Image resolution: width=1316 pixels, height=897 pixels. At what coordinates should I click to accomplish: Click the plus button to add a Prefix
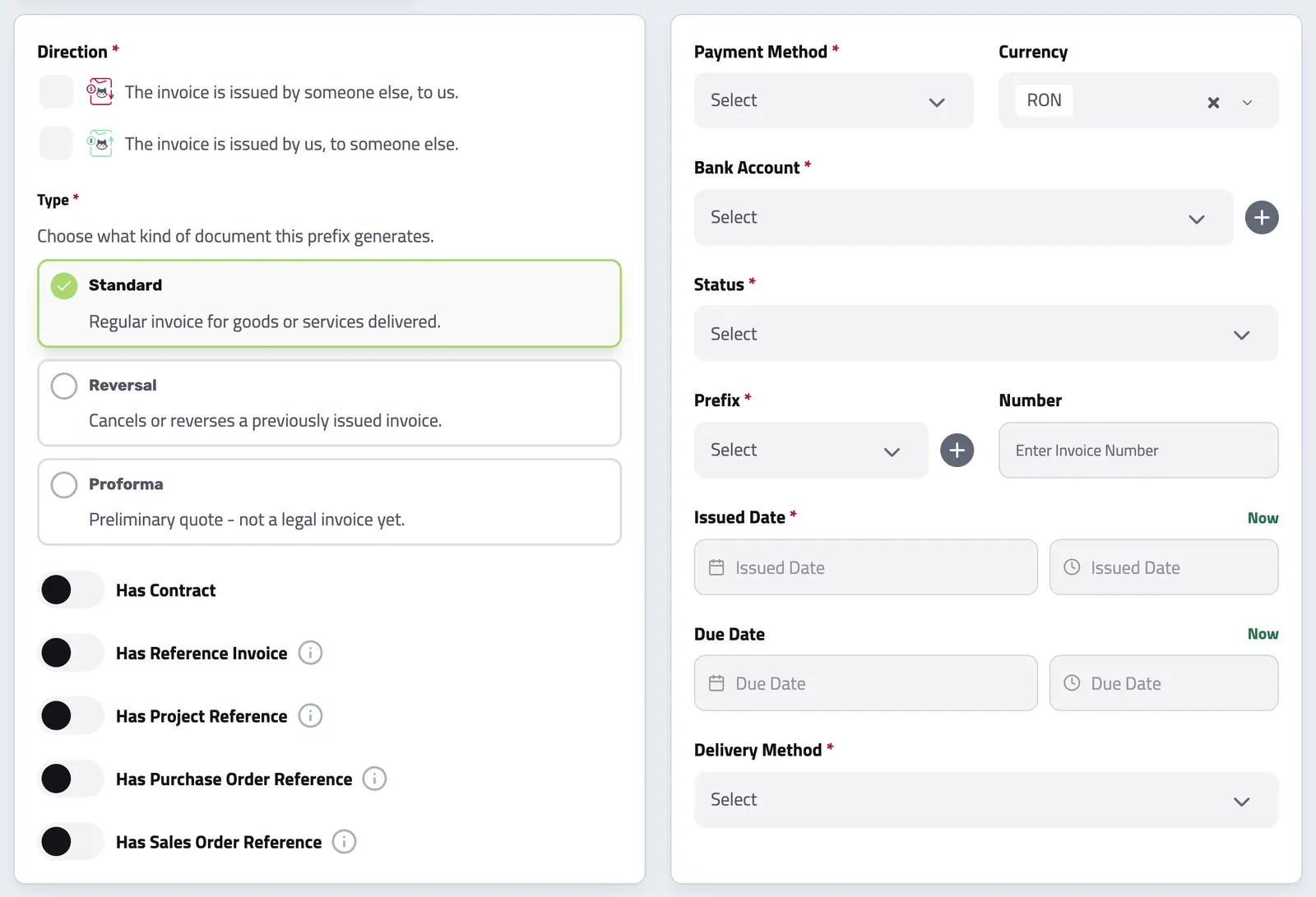click(x=957, y=451)
